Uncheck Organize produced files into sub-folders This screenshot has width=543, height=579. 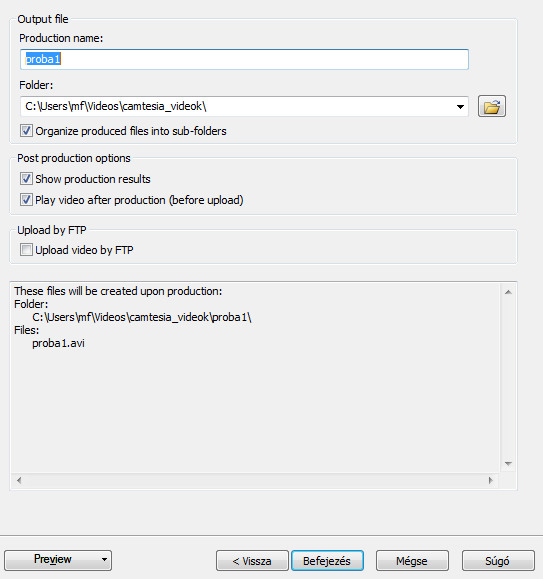coord(26,131)
